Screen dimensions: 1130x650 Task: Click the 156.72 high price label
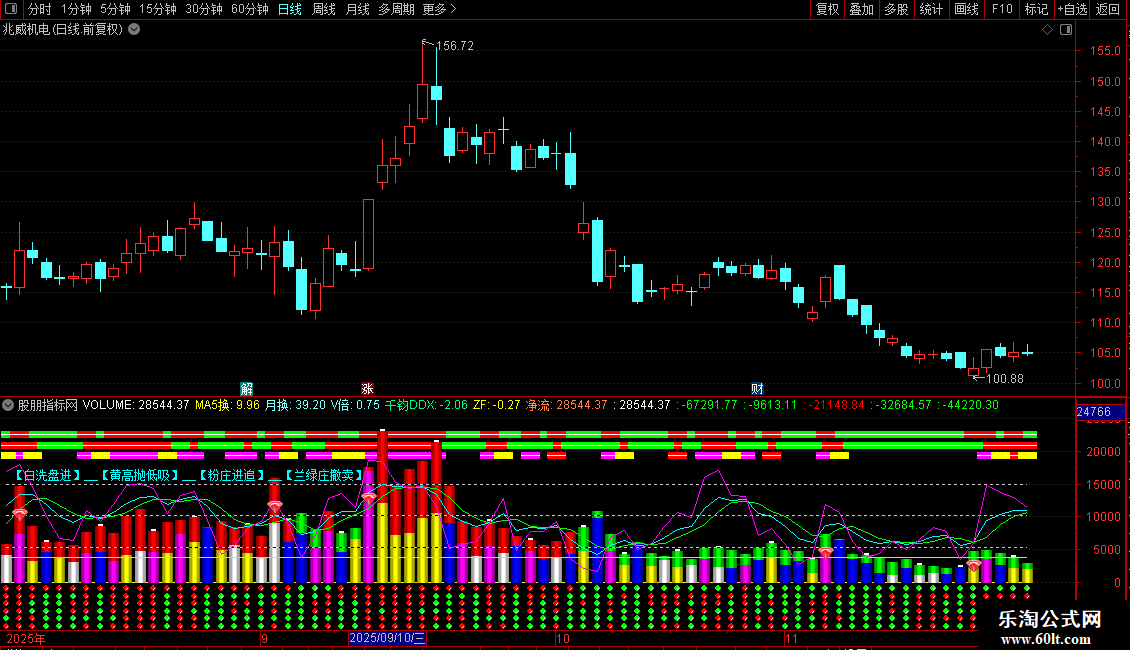click(x=455, y=46)
